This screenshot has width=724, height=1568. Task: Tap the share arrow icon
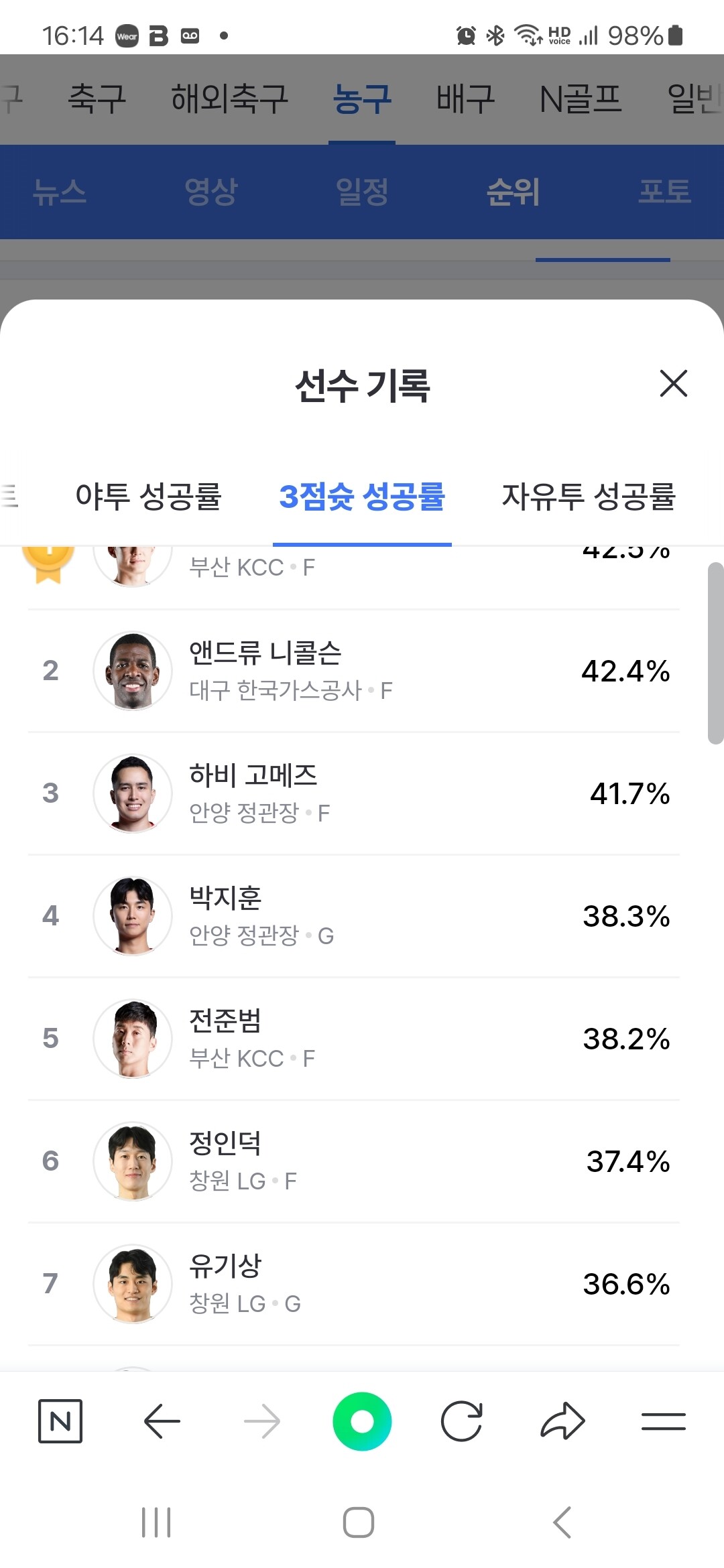(x=562, y=1421)
